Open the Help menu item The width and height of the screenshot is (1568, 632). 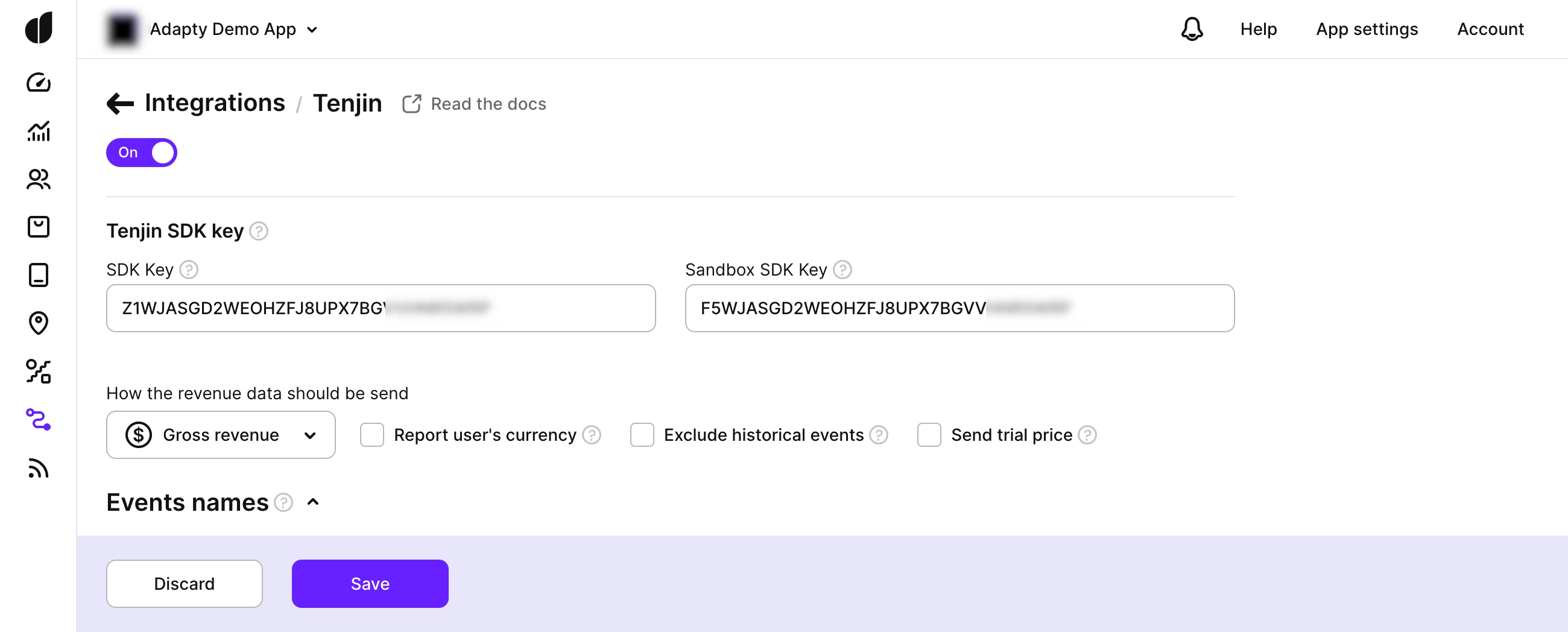tap(1258, 29)
